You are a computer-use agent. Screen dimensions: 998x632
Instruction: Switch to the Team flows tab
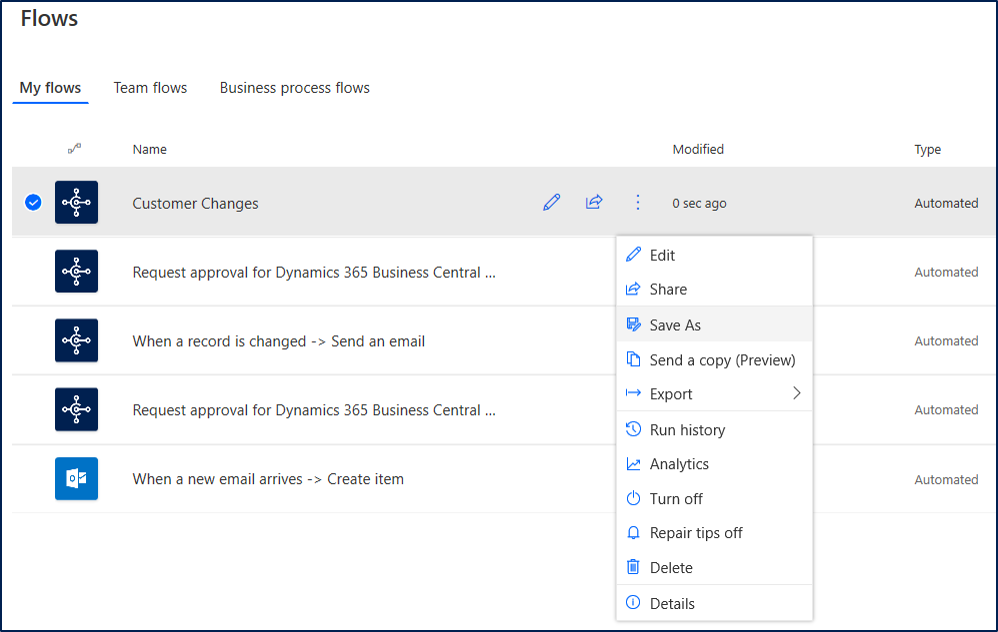(150, 88)
